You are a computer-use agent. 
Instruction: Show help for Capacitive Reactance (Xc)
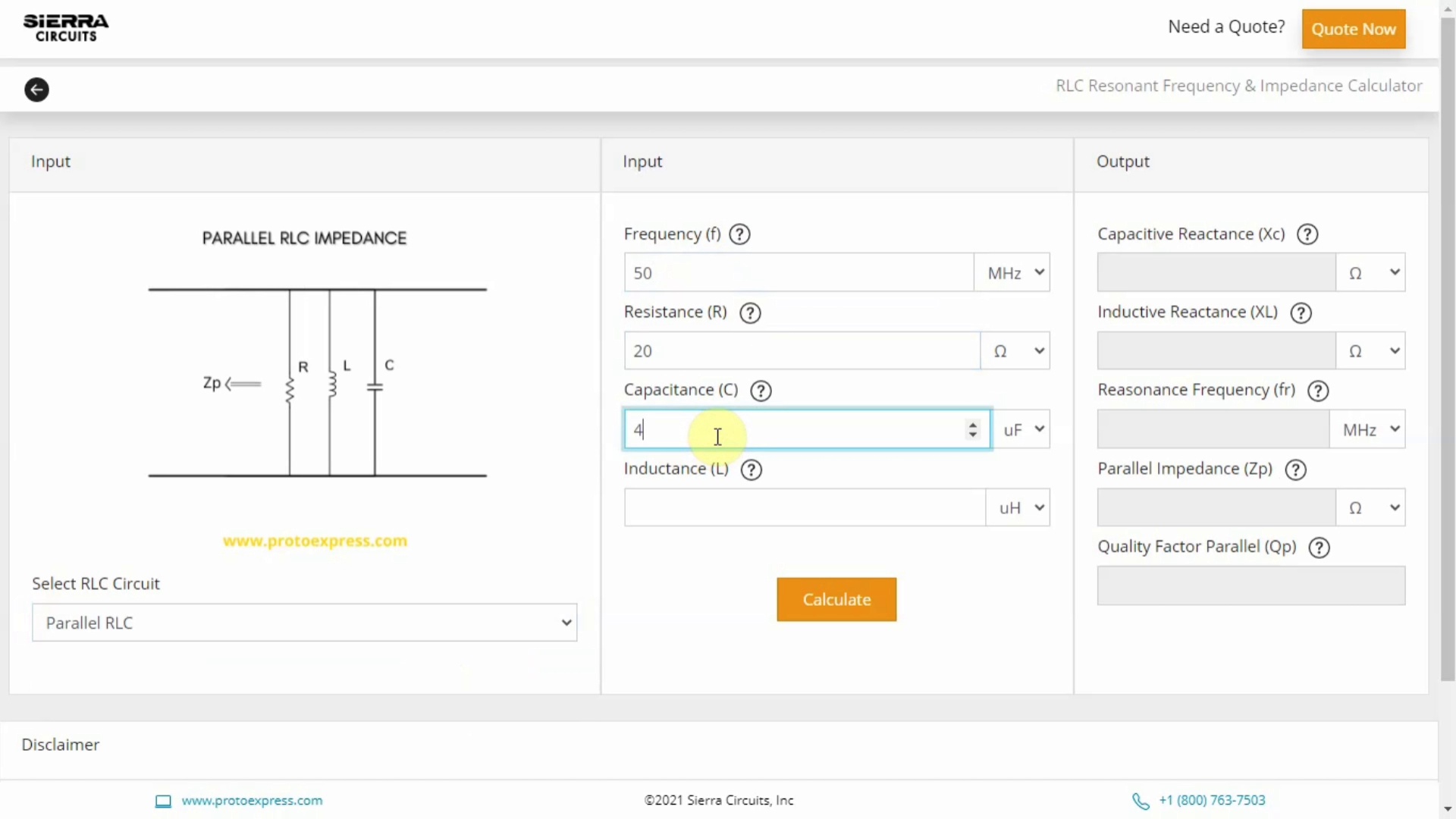pos(1307,234)
